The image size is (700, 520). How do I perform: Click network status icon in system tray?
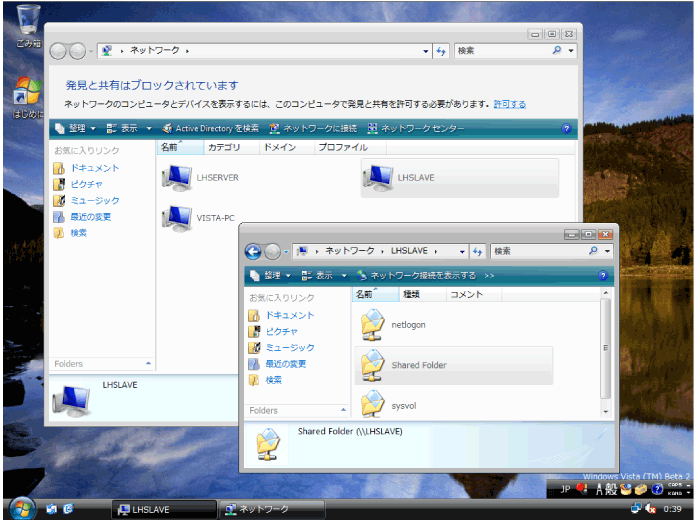[636, 508]
